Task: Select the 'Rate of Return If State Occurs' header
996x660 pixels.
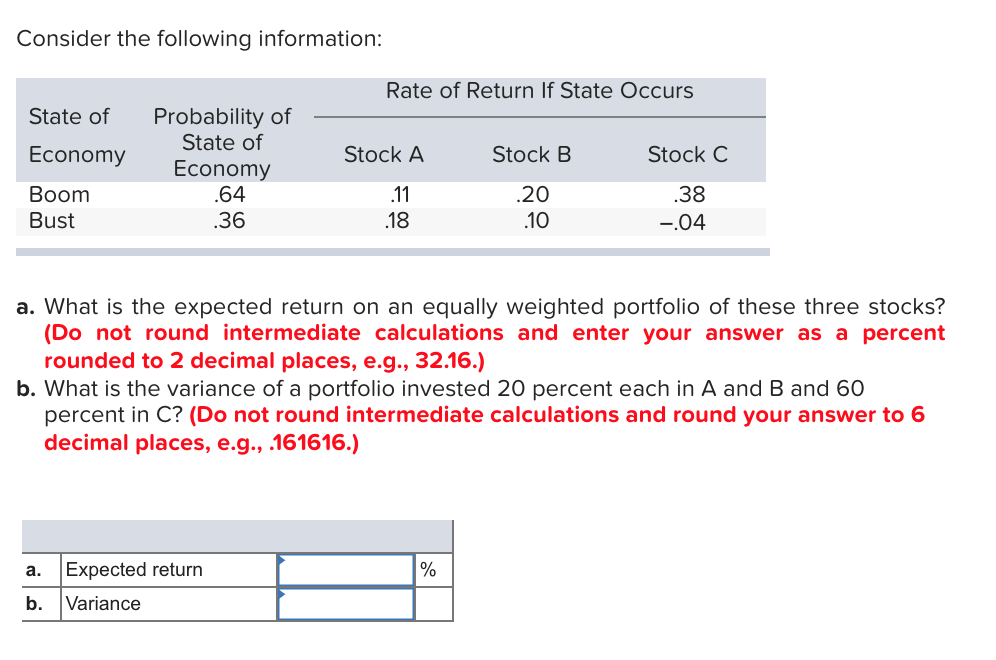Action: tap(540, 91)
